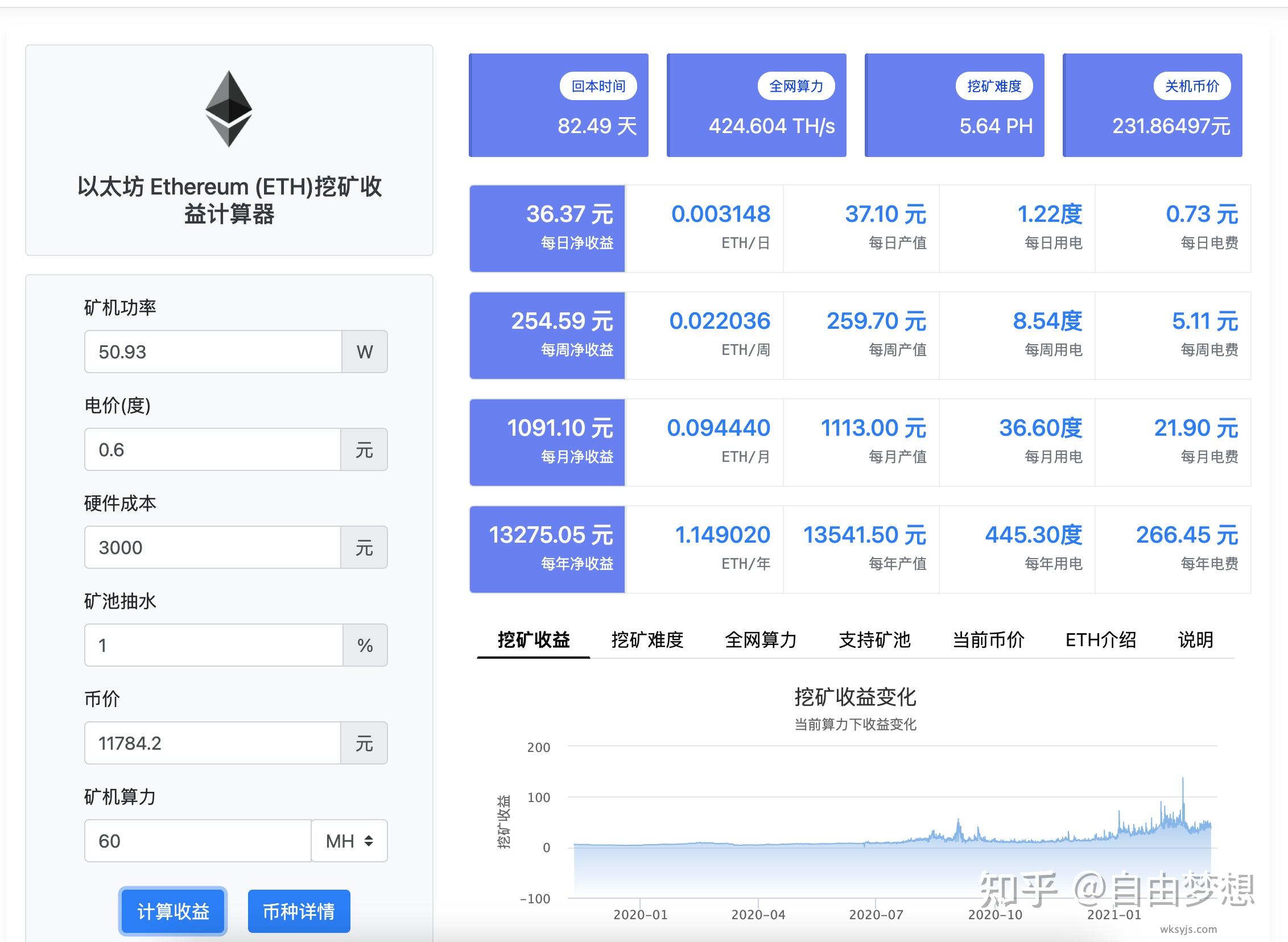Click the 0.003148 ETH/日 value
1288x942 pixels.
pos(721,214)
